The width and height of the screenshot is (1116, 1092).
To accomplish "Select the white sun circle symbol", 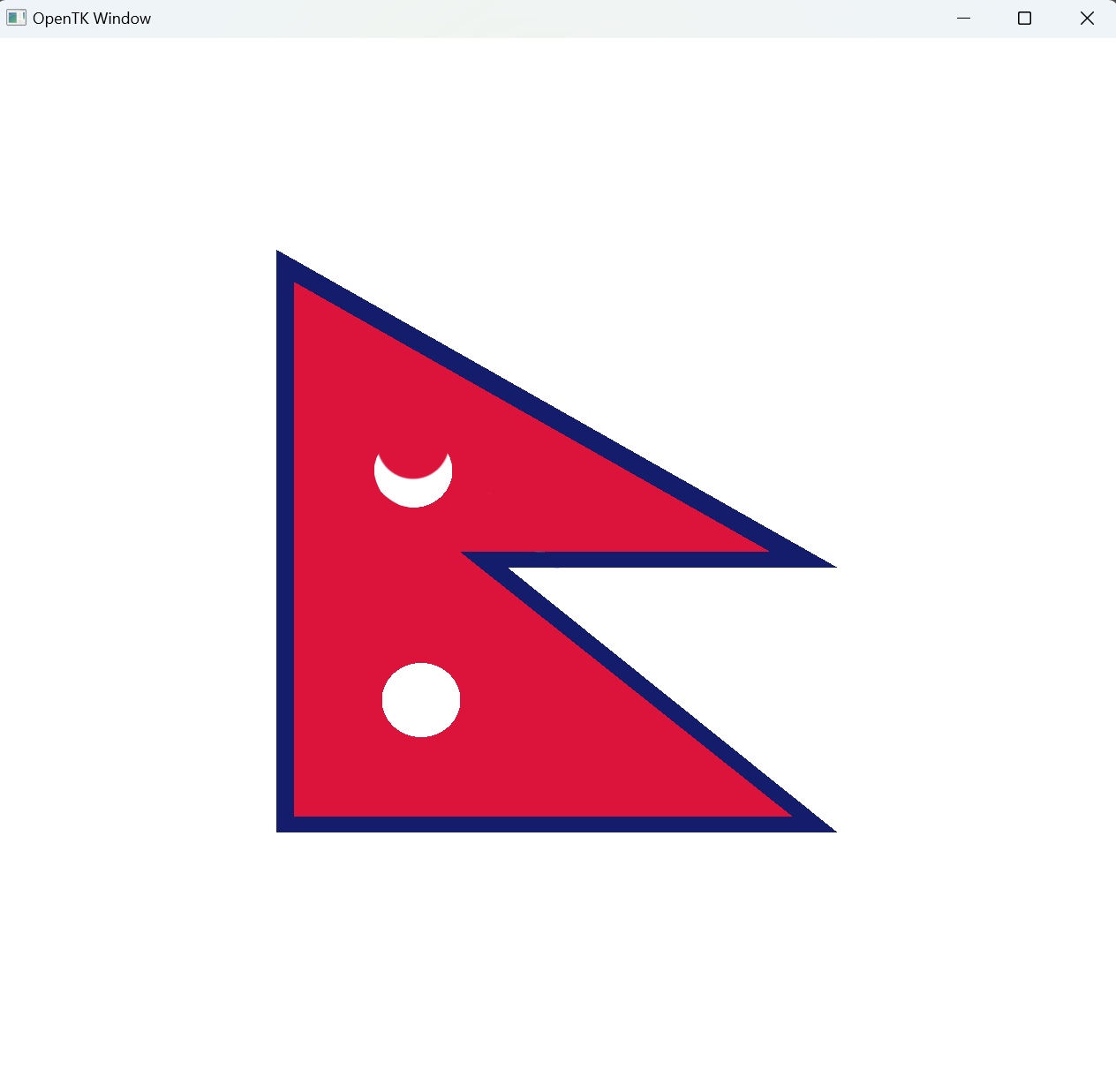I will pos(421,699).
